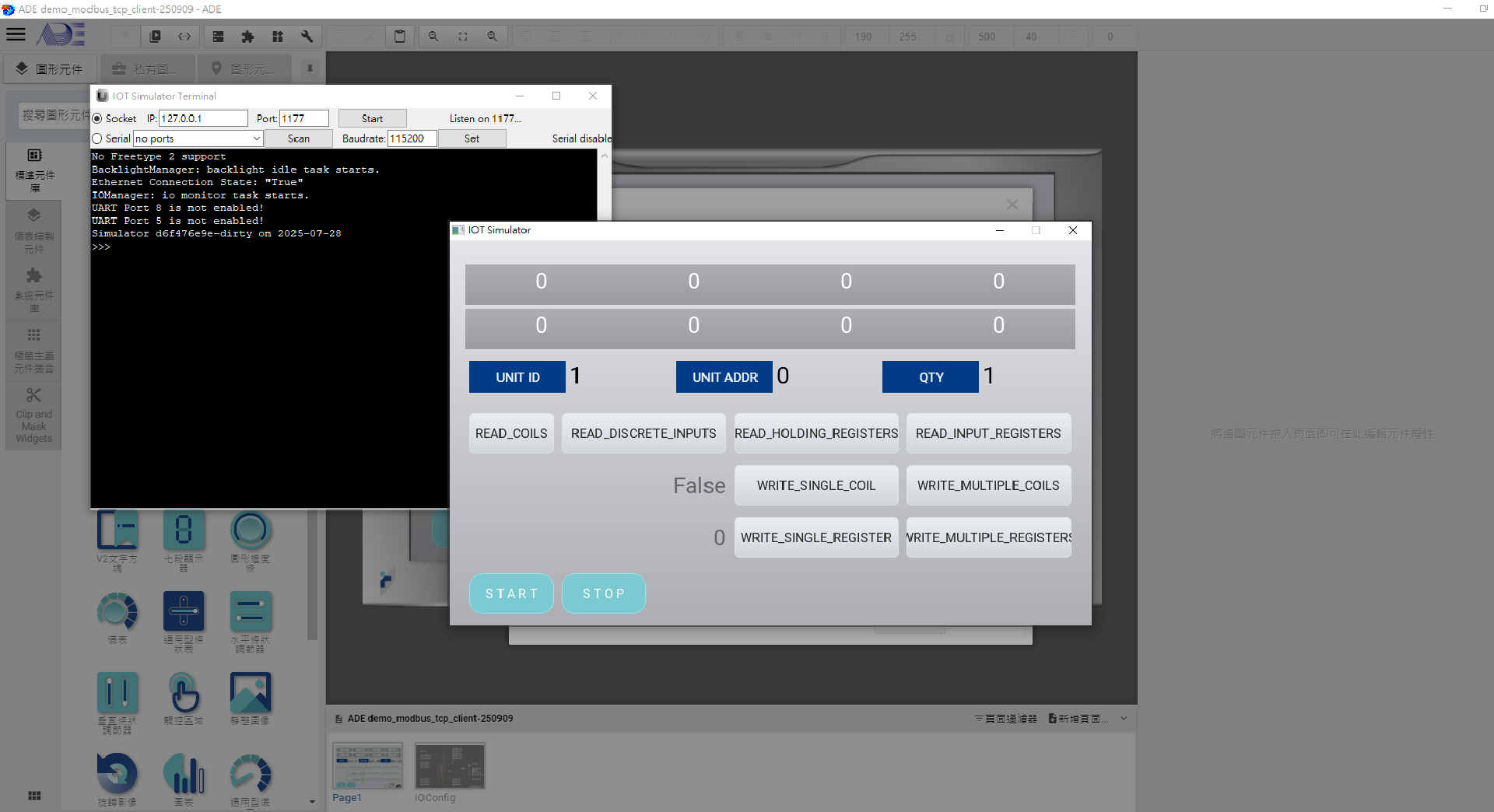1494x812 pixels.
Task: Select the IOConfig page thumbnail
Action: click(x=450, y=766)
